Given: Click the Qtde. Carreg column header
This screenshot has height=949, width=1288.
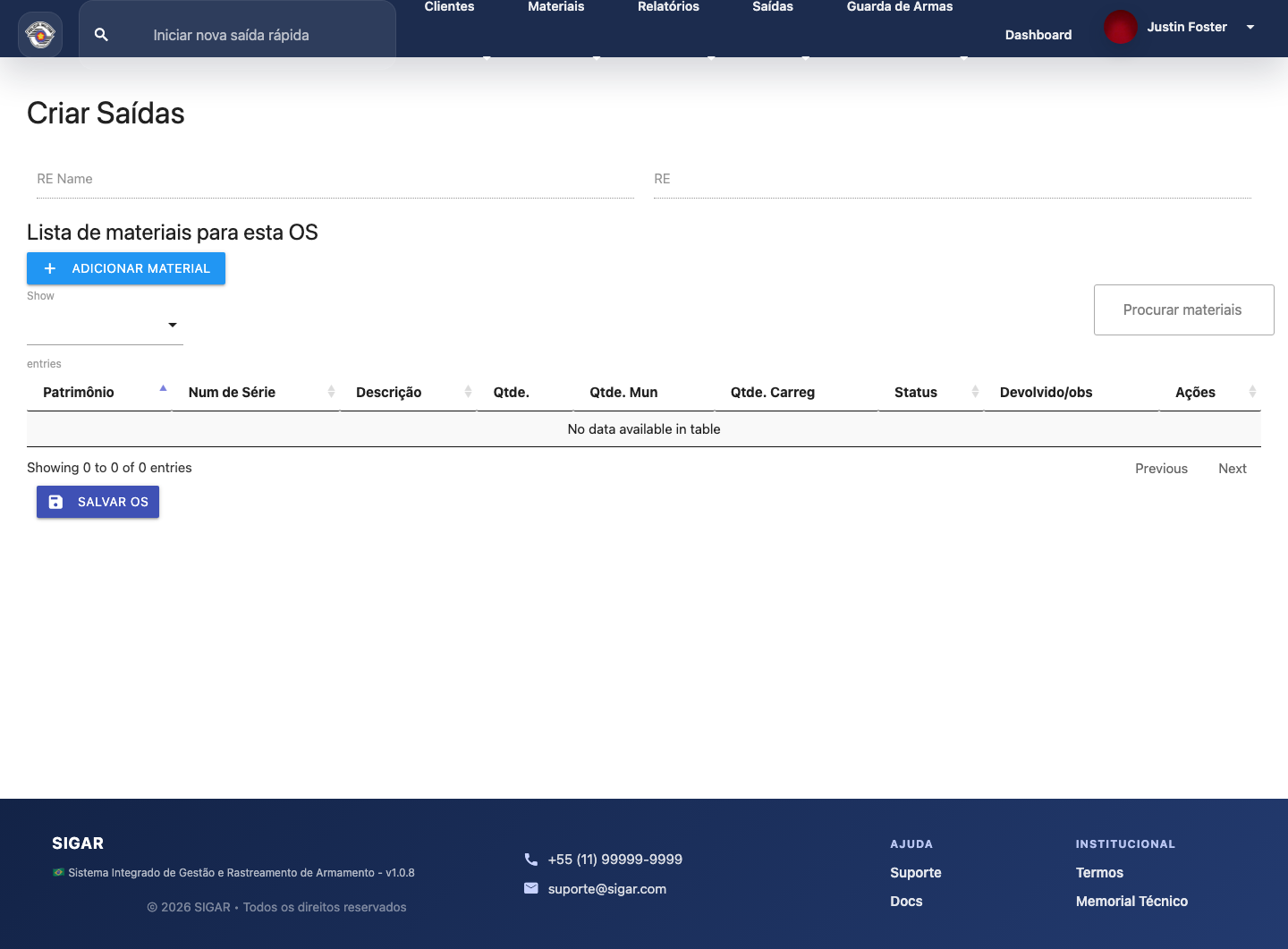Looking at the screenshot, I should (773, 392).
